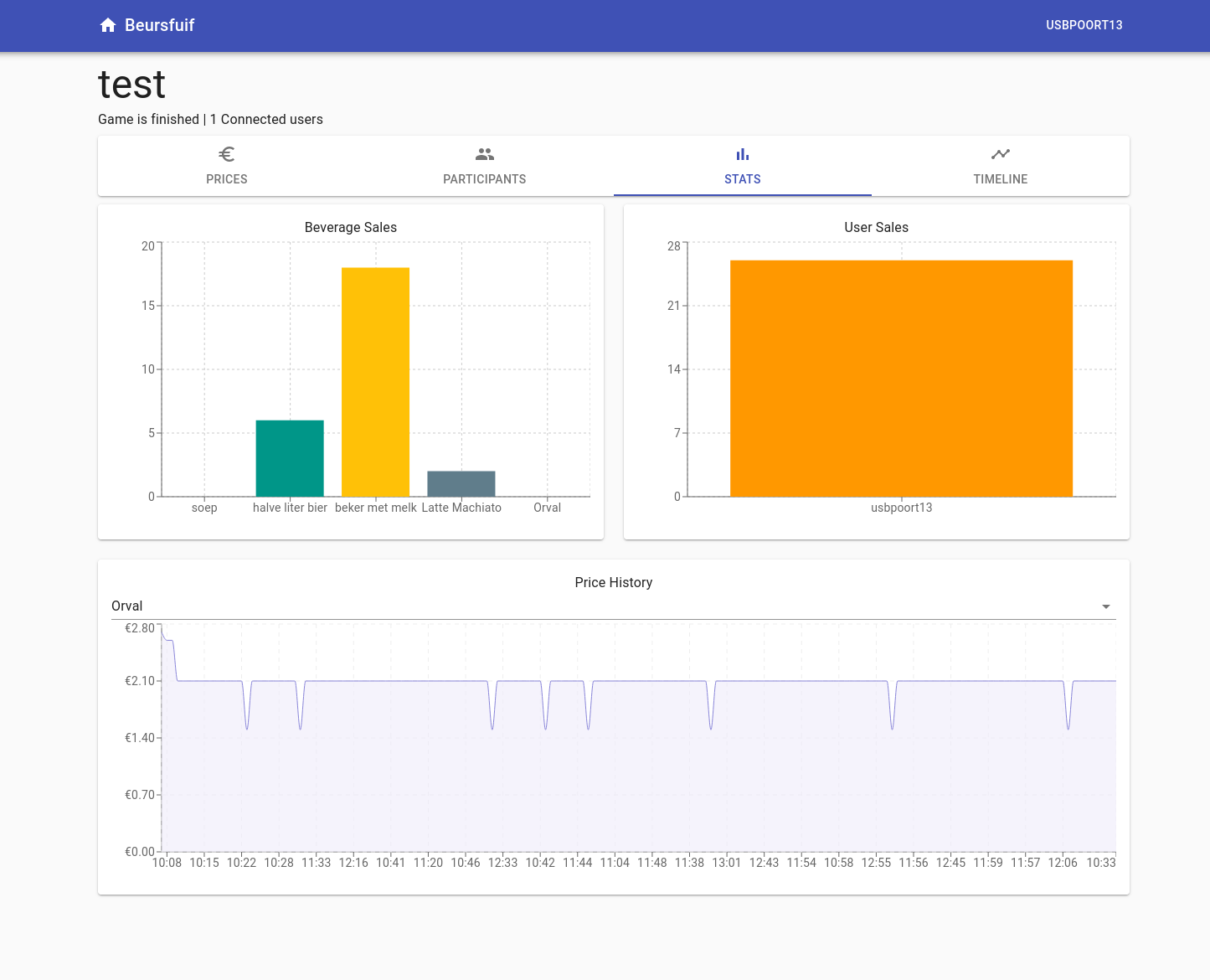Click the '28' value on User Sales axis
This screenshot has width=1210, height=980.
(x=674, y=246)
